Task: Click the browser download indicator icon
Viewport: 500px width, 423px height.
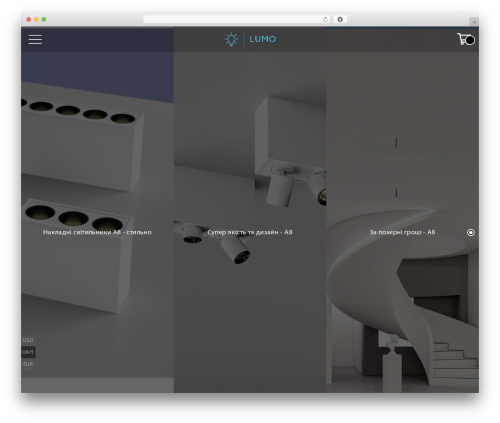Action: pos(340,19)
